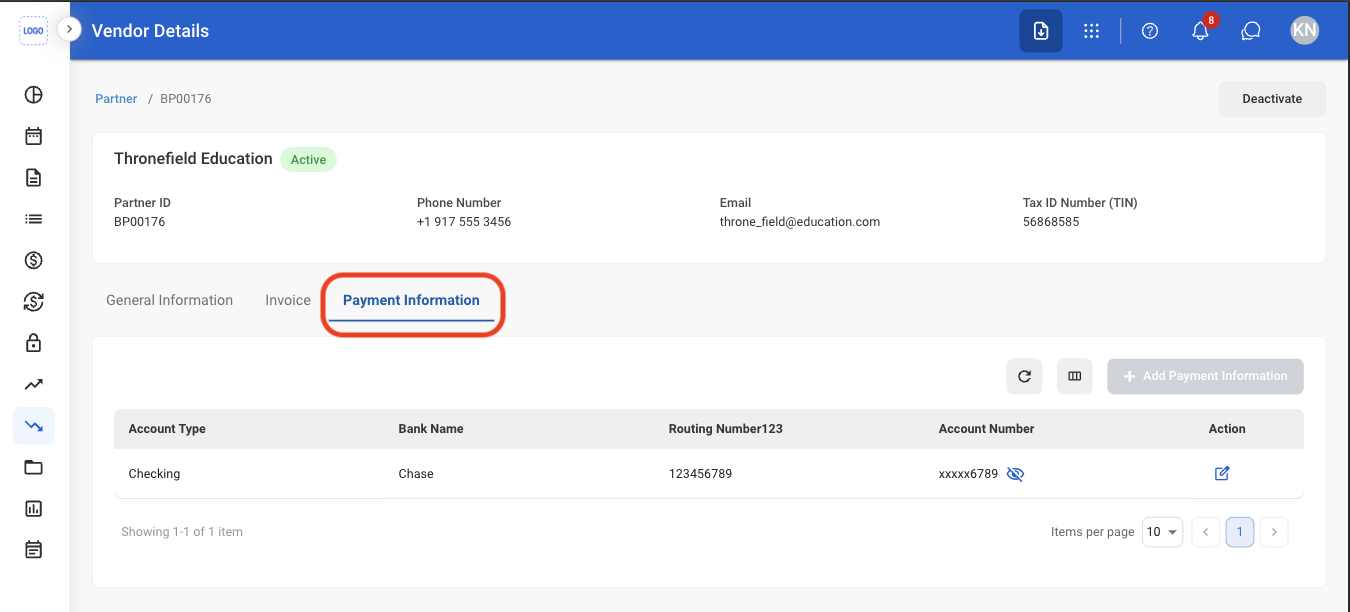Go to next page arrow
The width and height of the screenshot is (1350, 612).
tap(1274, 532)
